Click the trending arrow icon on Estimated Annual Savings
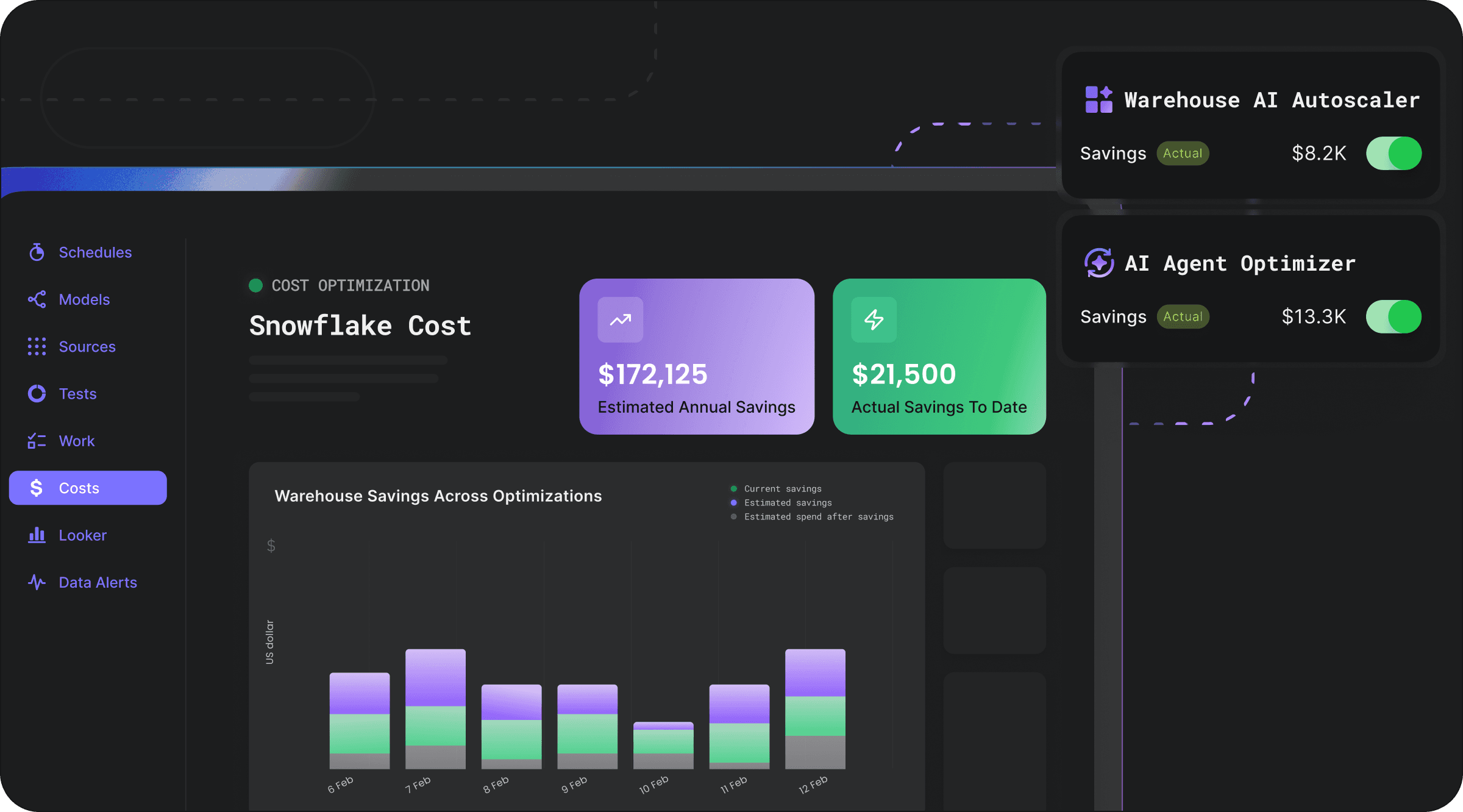Screen dimensions: 1463x812 click(x=620, y=319)
